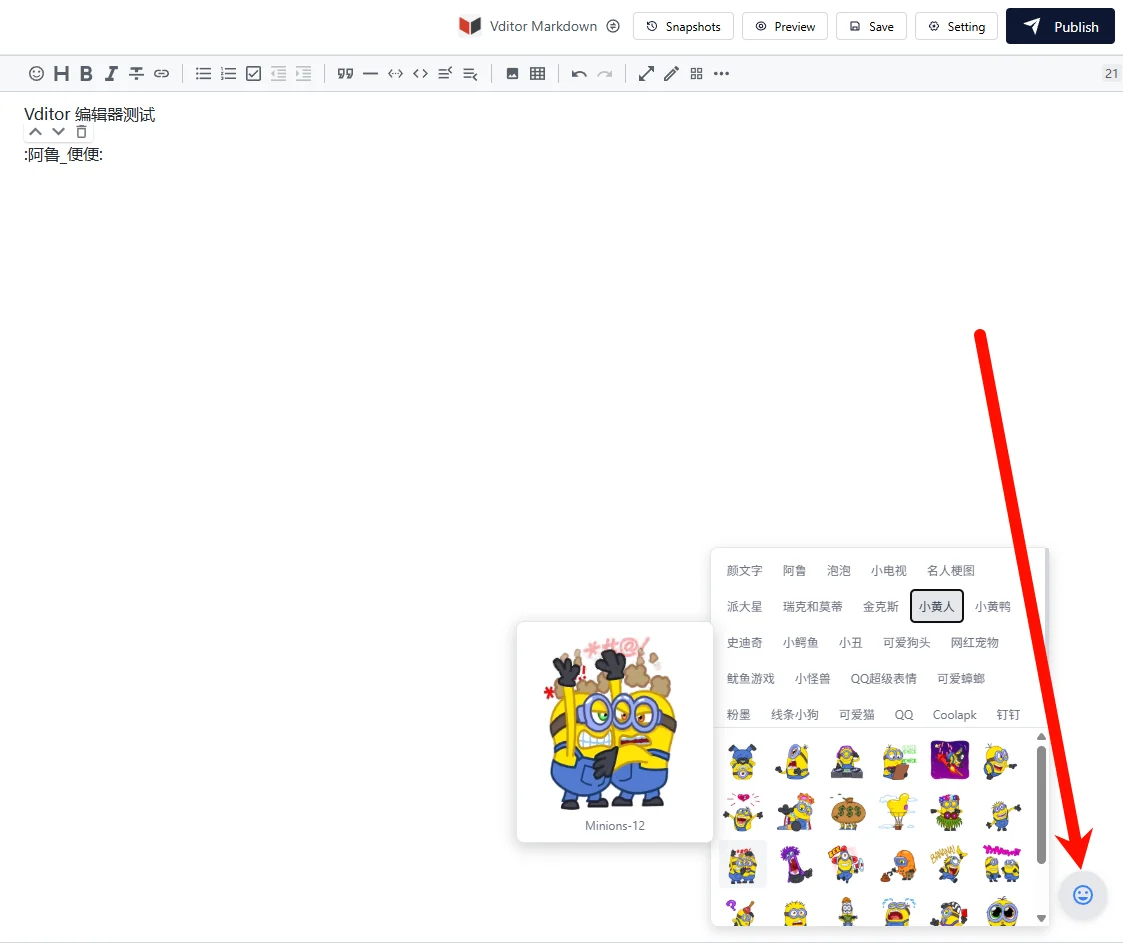Apply strikethrough formatting
Viewport: 1123px width, 943px height.
136,73
